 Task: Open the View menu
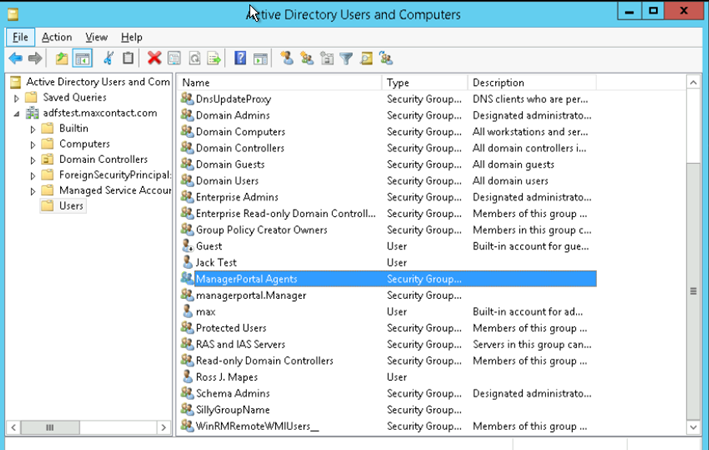96,37
